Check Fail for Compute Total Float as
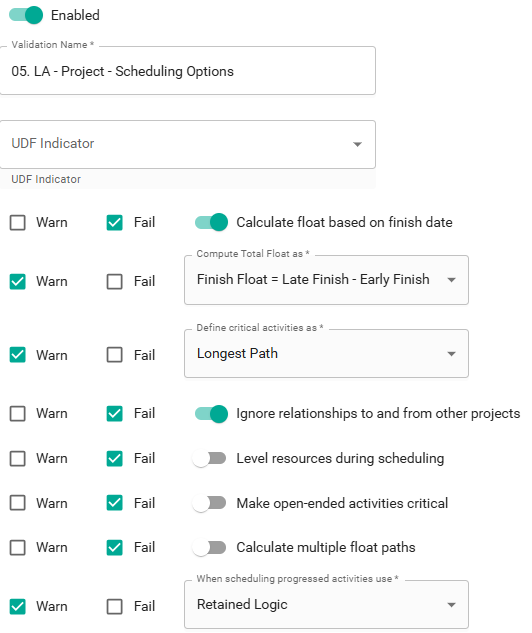Viewport: 532px width, 633px height. (115, 281)
